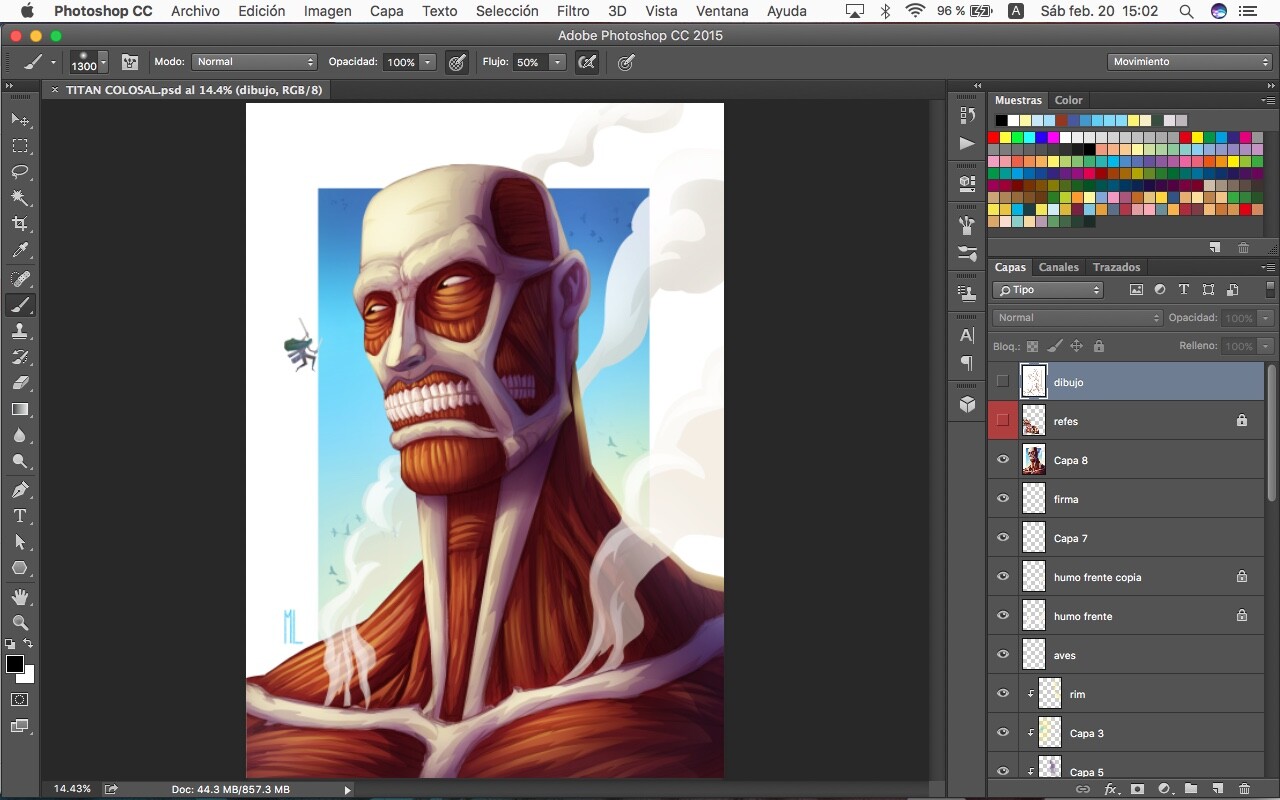The height and width of the screenshot is (800, 1280).
Task: Open Spotlight search in menu bar
Action: (x=1186, y=11)
